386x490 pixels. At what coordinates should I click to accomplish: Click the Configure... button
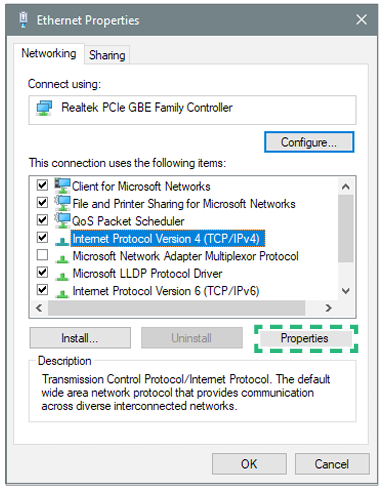[309, 142]
